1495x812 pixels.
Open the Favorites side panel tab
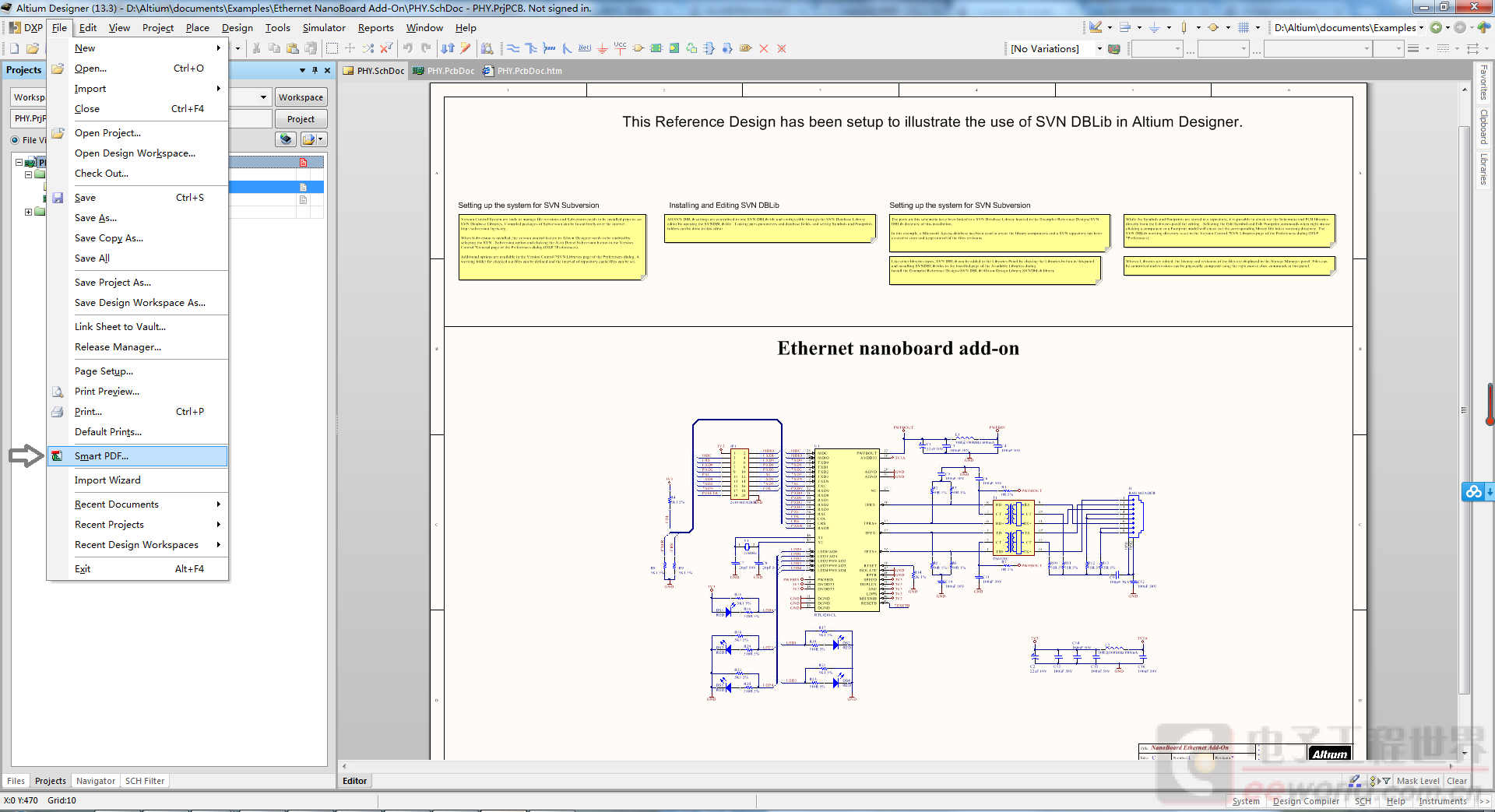[x=1484, y=83]
